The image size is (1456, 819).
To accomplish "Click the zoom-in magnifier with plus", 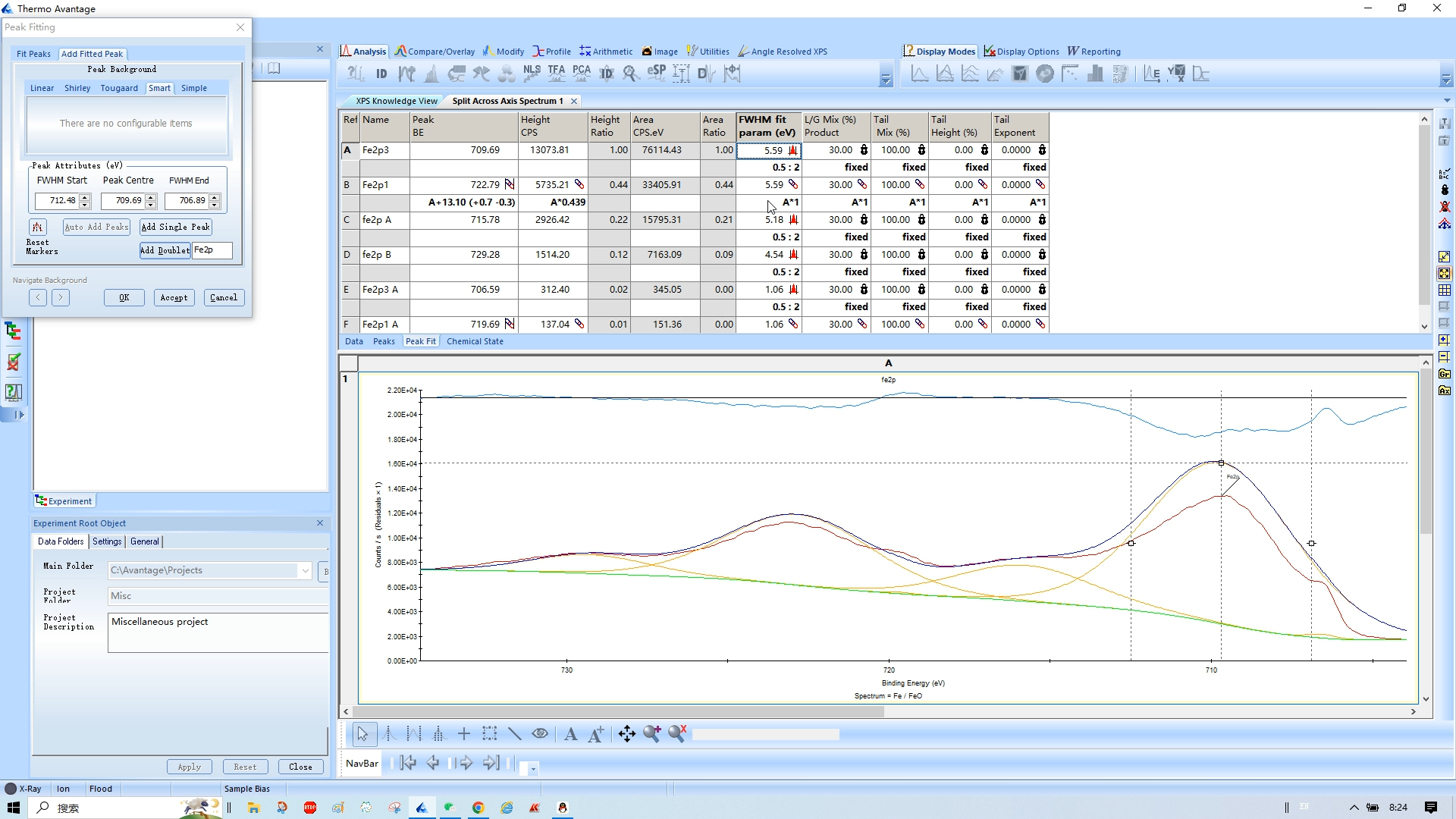I will coord(651,733).
